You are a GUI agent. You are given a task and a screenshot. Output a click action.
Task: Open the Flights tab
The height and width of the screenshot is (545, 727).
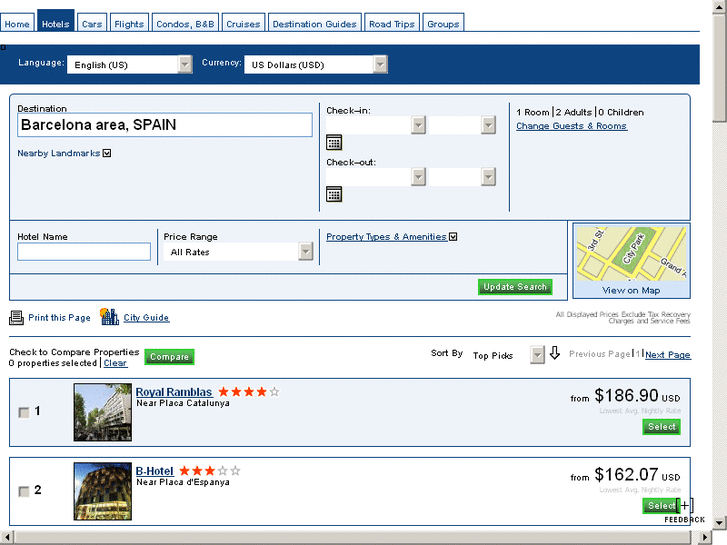[x=129, y=23]
